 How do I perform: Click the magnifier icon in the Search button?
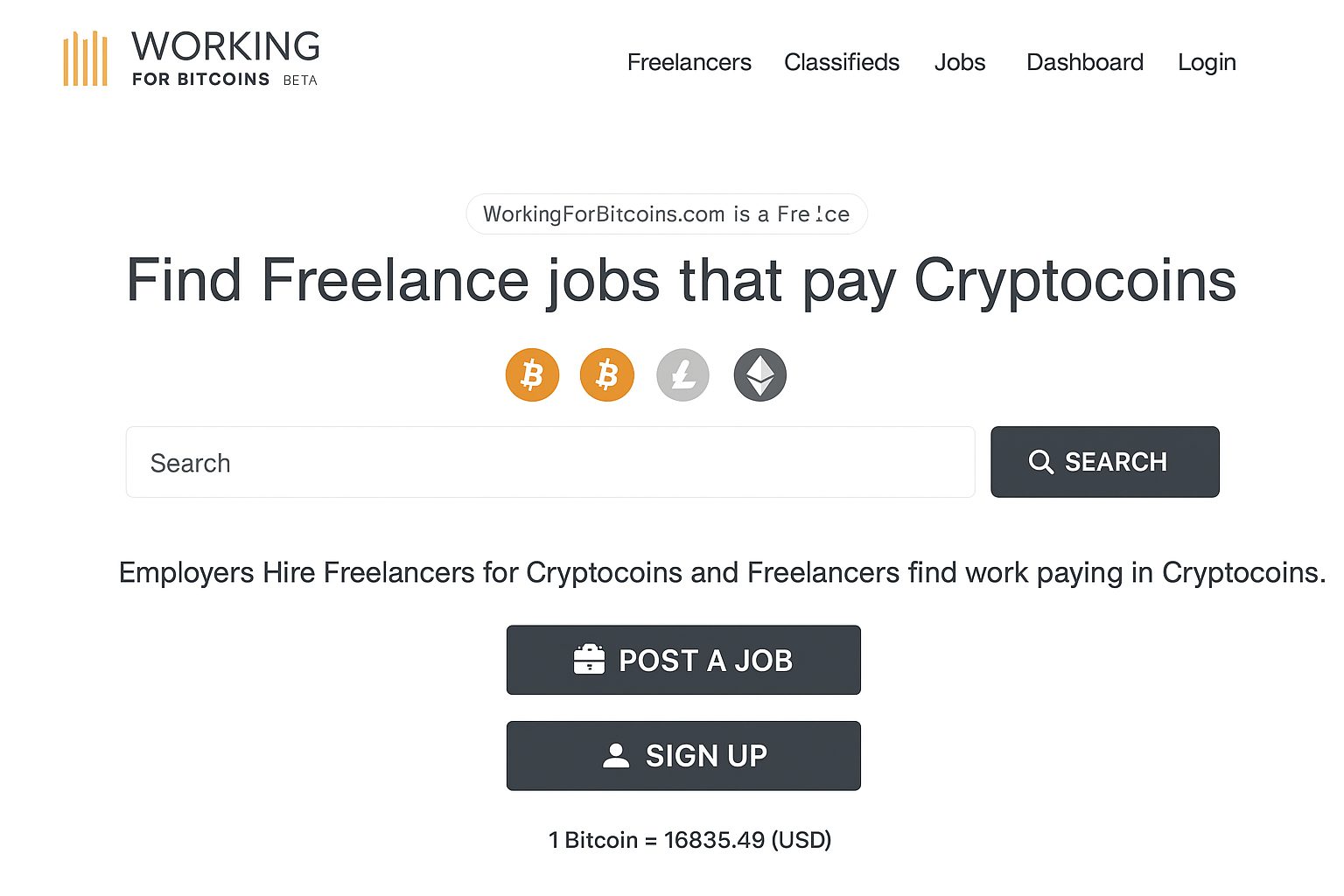point(1040,462)
